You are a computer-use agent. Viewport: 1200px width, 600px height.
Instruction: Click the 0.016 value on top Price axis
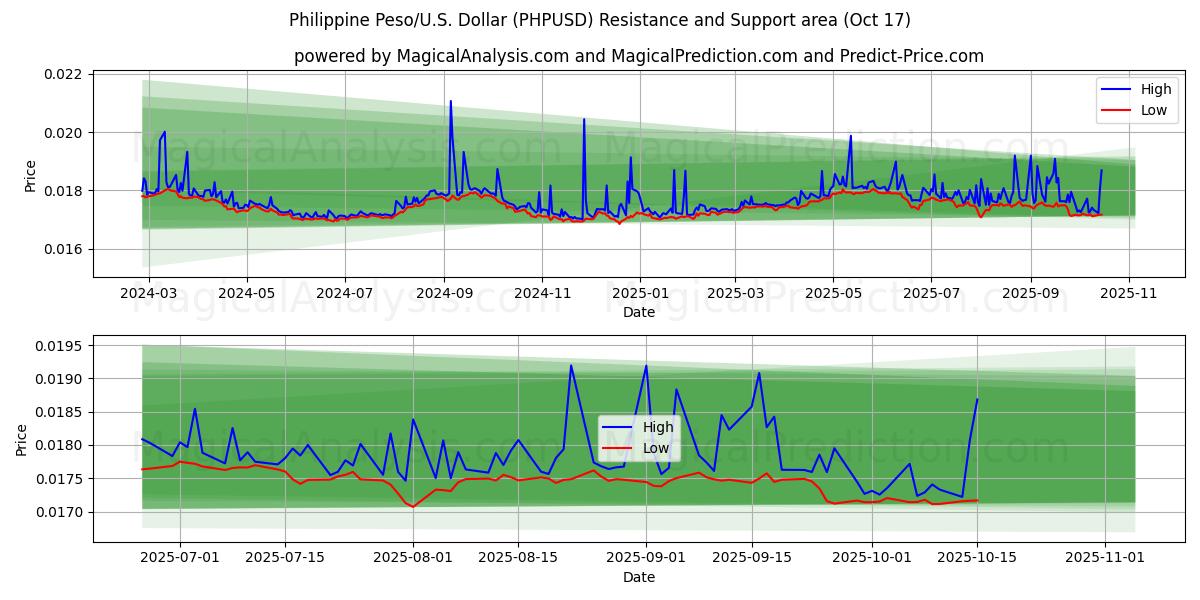pos(64,249)
